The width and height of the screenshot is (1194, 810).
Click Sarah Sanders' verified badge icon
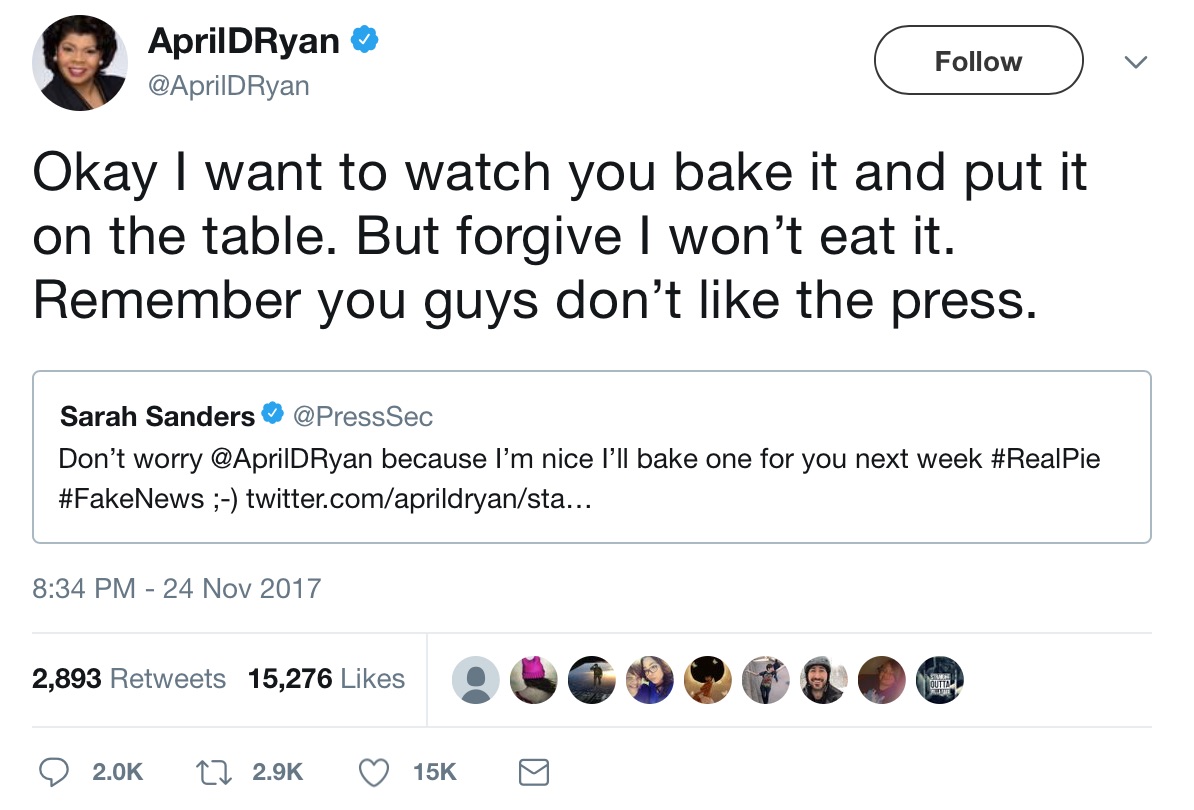click(272, 415)
